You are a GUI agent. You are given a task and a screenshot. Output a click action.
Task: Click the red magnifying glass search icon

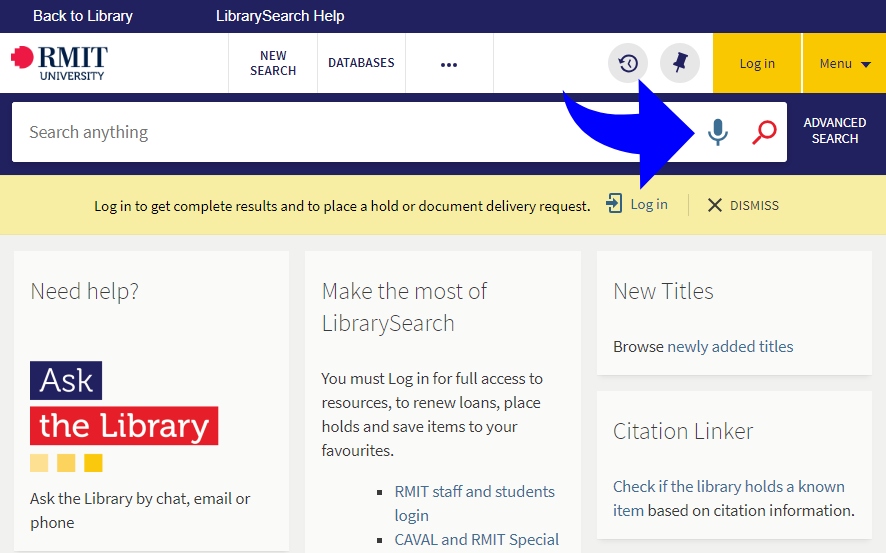(764, 132)
